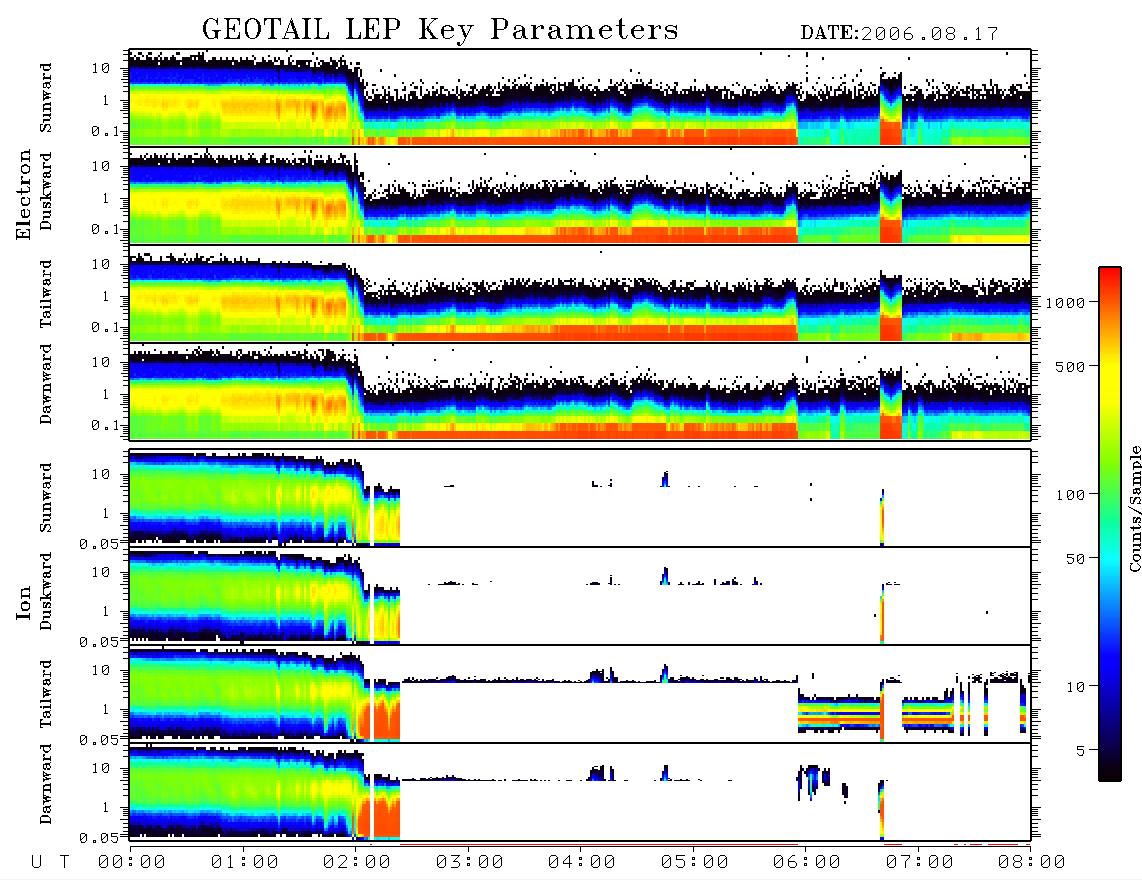Click the 03:00 time tick label
Image resolution: width=1142 pixels, height=880 pixels.
(x=469, y=862)
